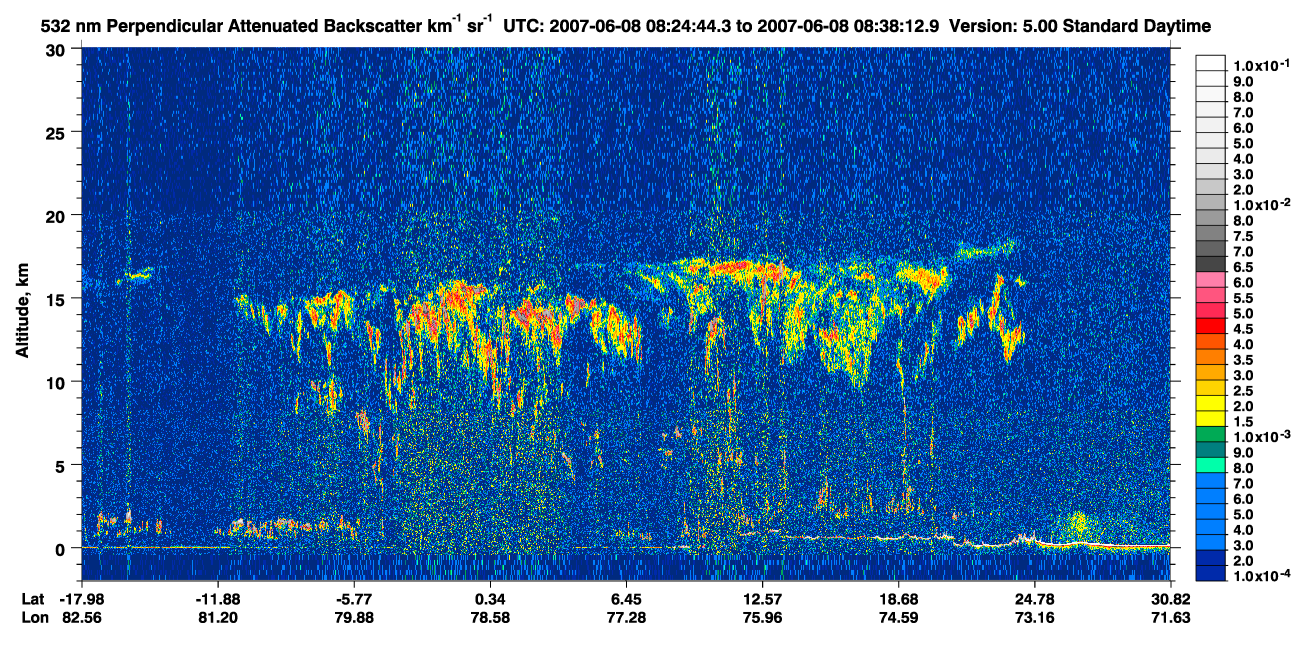Click the Lon row label
Viewport: 1300px width, 667px height.
(32, 618)
